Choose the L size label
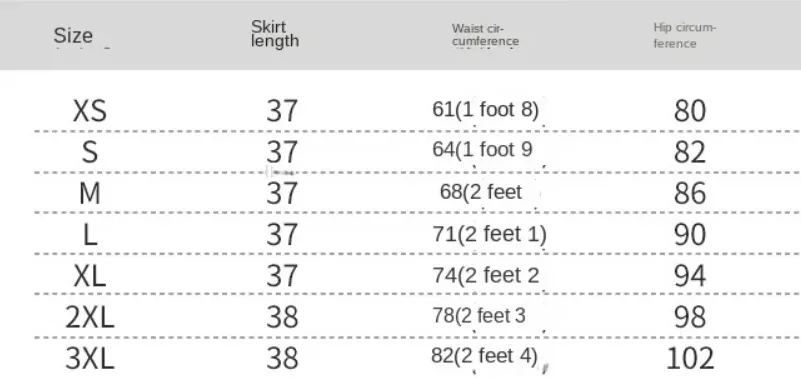Screen dimensions: 801x380 pyautogui.click(x=90, y=235)
